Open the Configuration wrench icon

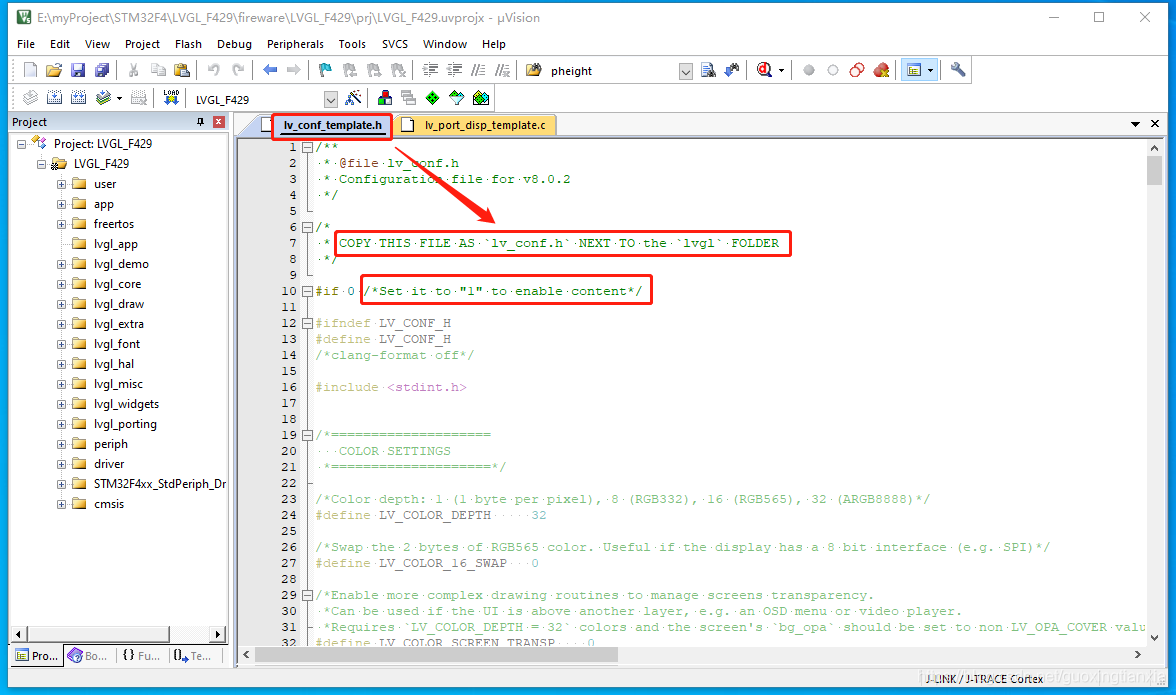(x=958, y=70)
